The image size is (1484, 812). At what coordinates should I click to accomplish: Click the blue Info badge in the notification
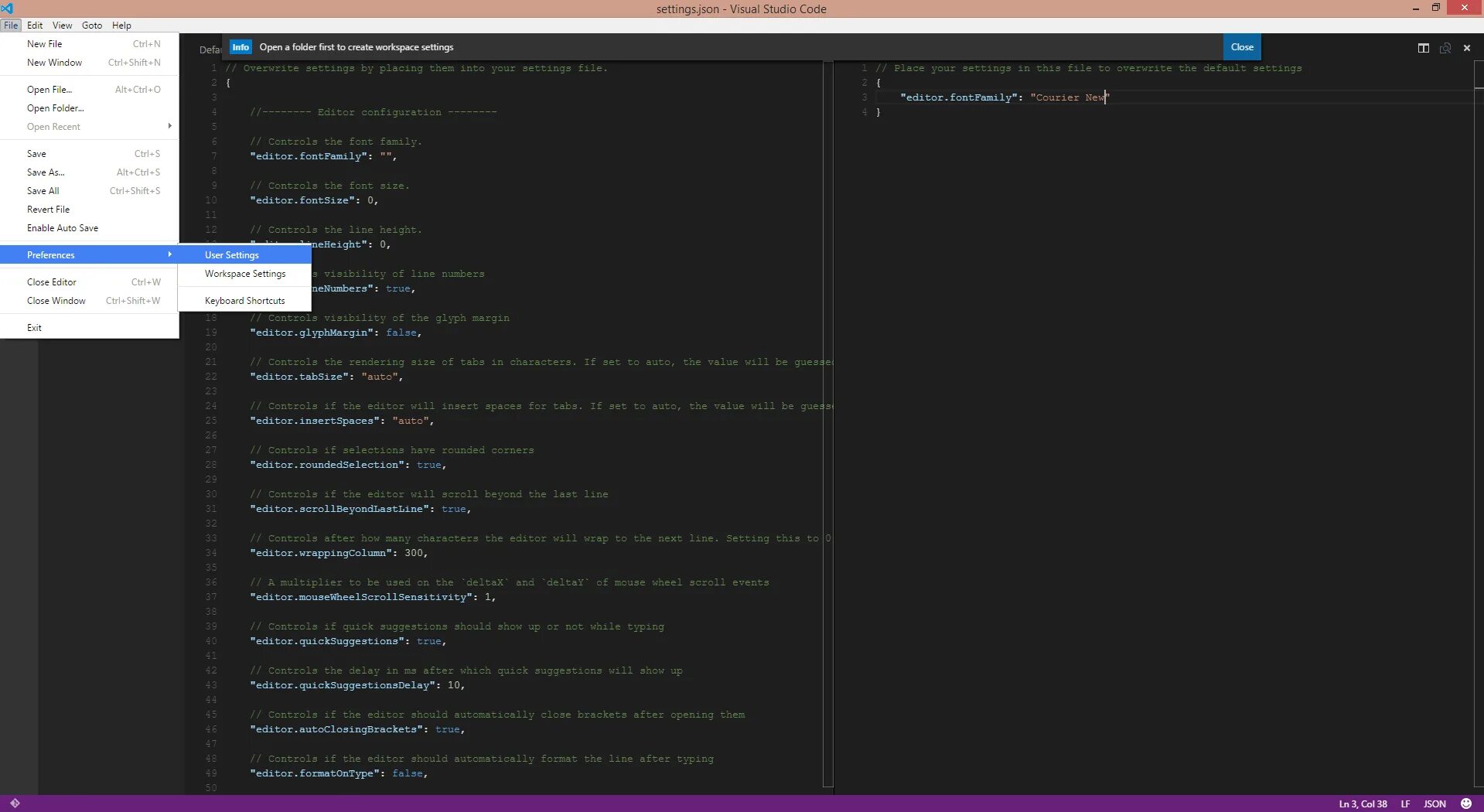click(x=241, y=47)
